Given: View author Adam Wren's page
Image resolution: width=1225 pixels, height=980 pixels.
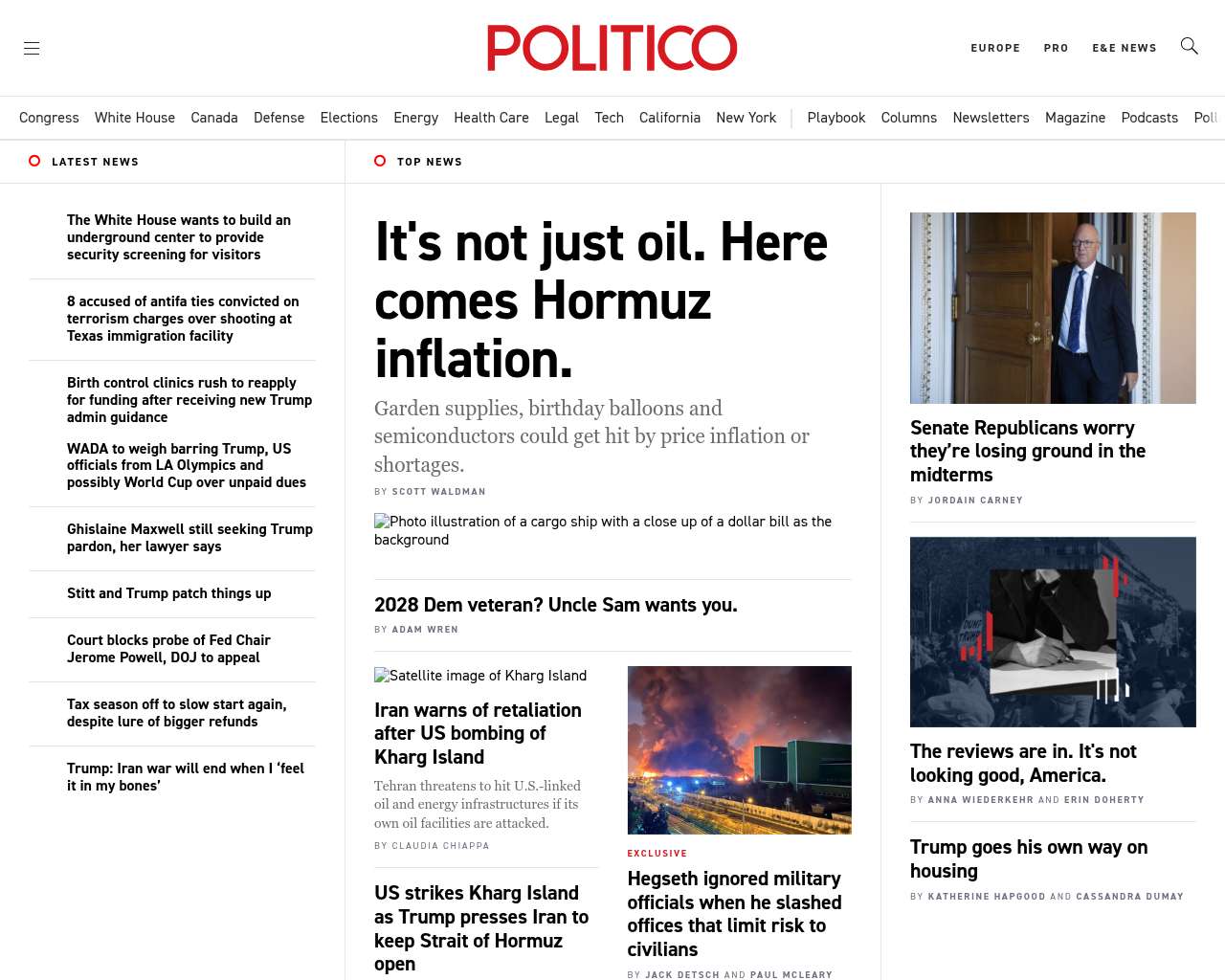Looking at the screenshot, I should [x=425, y=630].
